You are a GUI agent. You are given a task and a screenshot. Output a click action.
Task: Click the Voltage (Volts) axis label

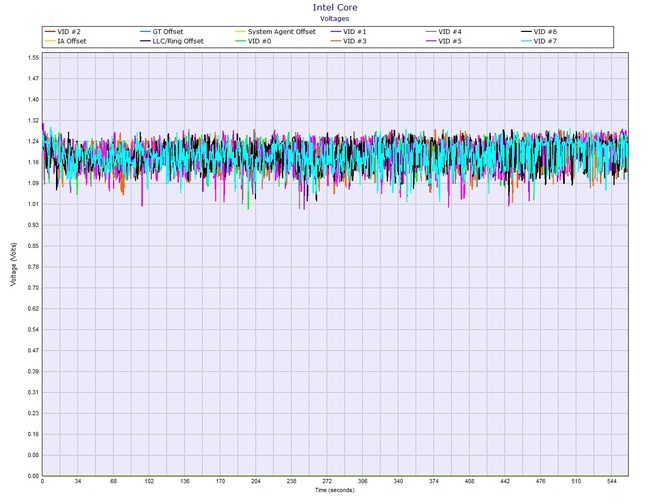pos(14,264)
